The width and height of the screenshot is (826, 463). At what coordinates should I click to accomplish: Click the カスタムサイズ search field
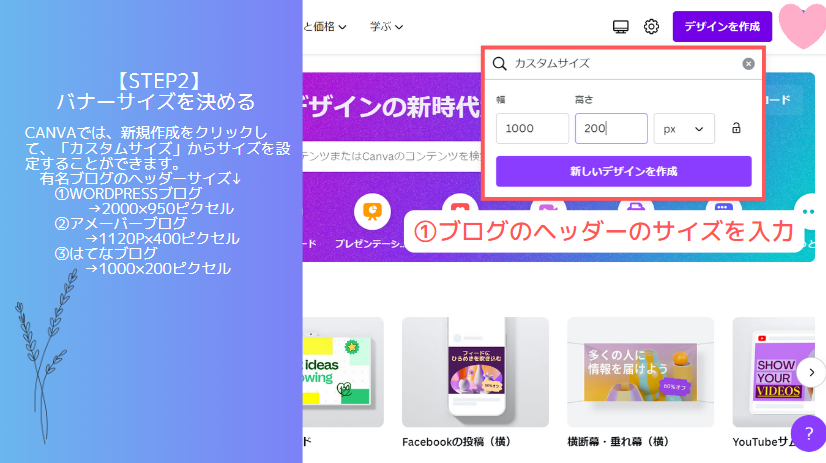click(x=623, y=64)
